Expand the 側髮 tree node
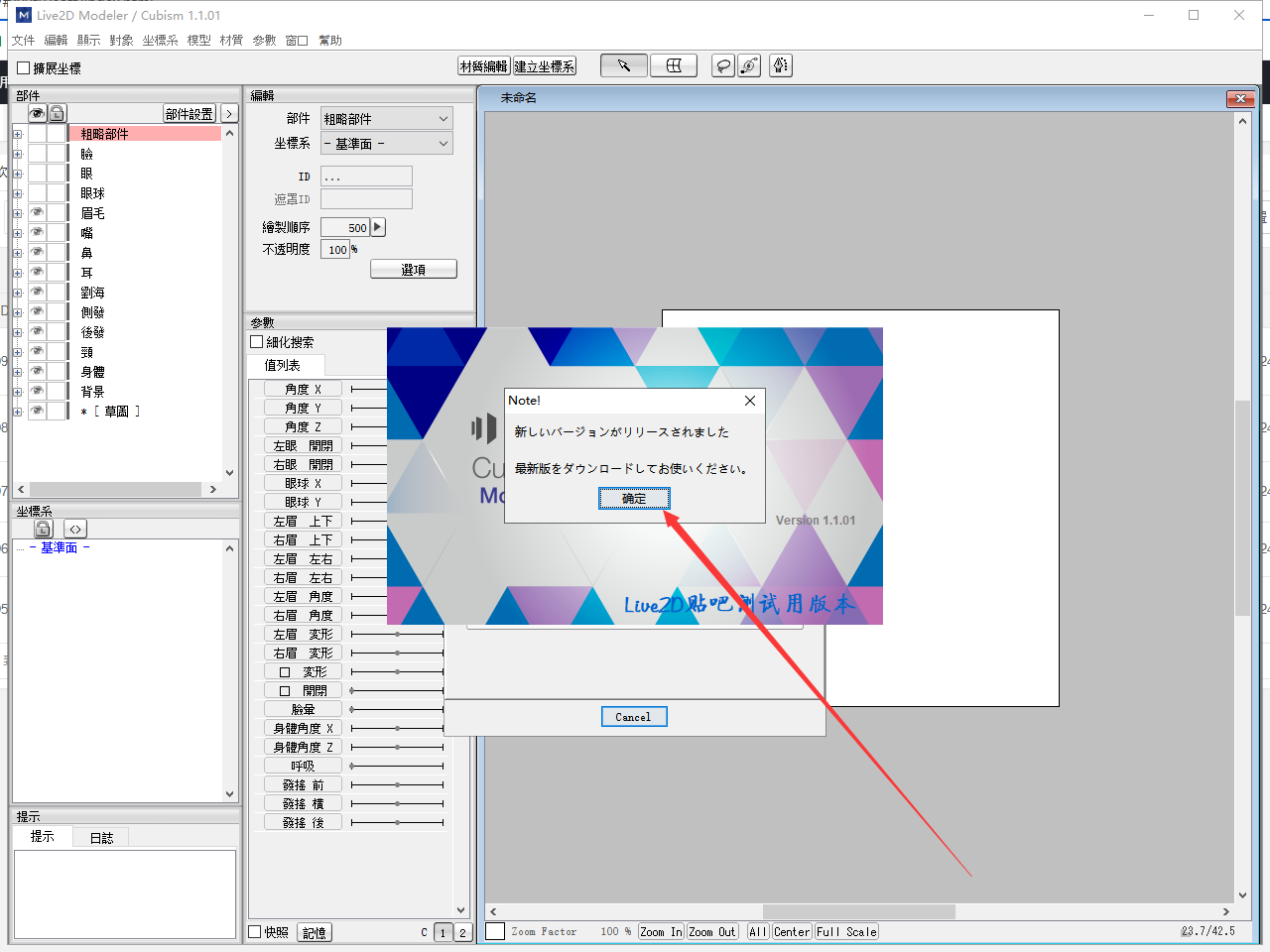The image size is (1270, 952). click(x=17, y=312)
